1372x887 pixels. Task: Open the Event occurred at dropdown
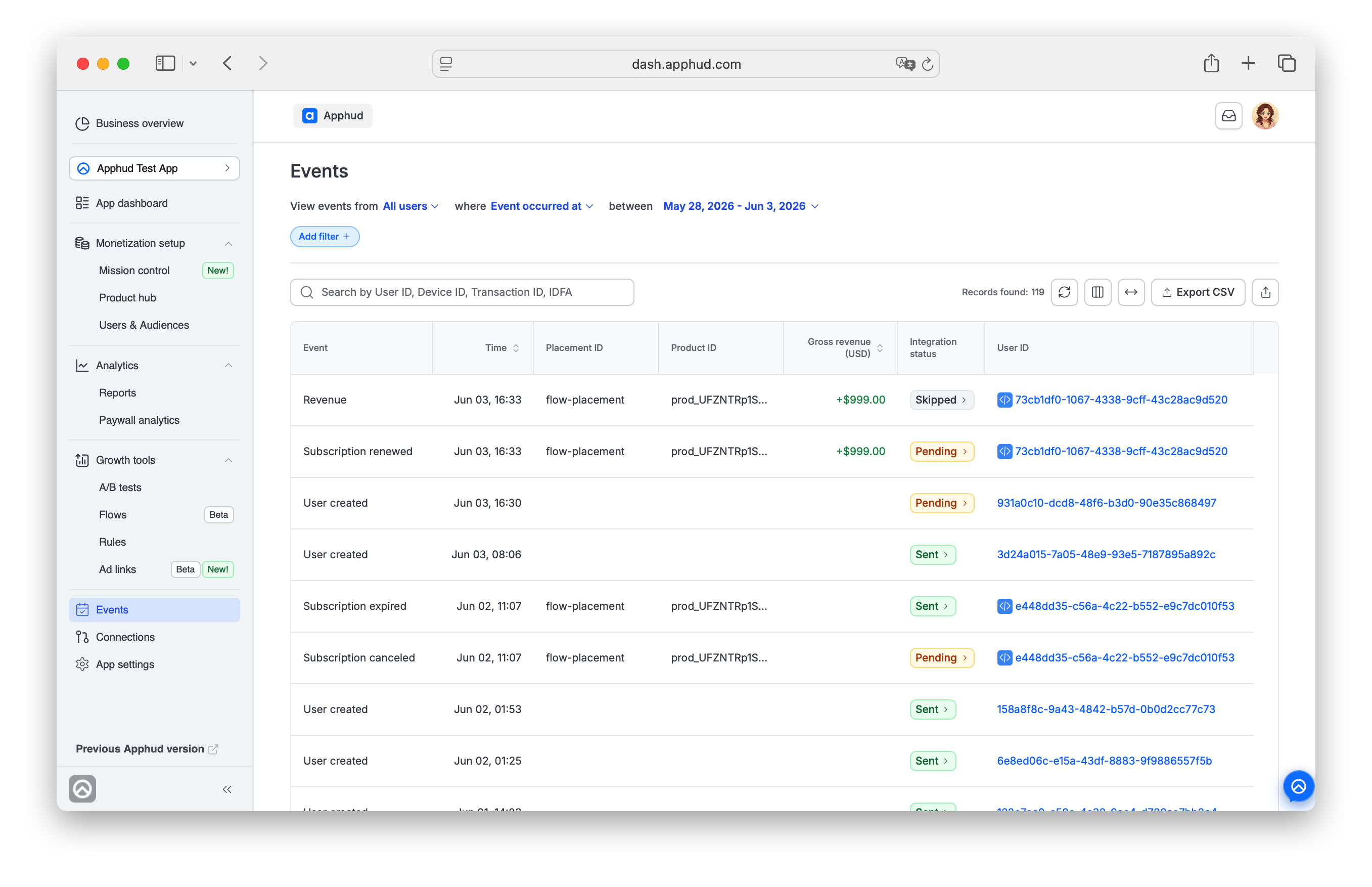(541, 206)
